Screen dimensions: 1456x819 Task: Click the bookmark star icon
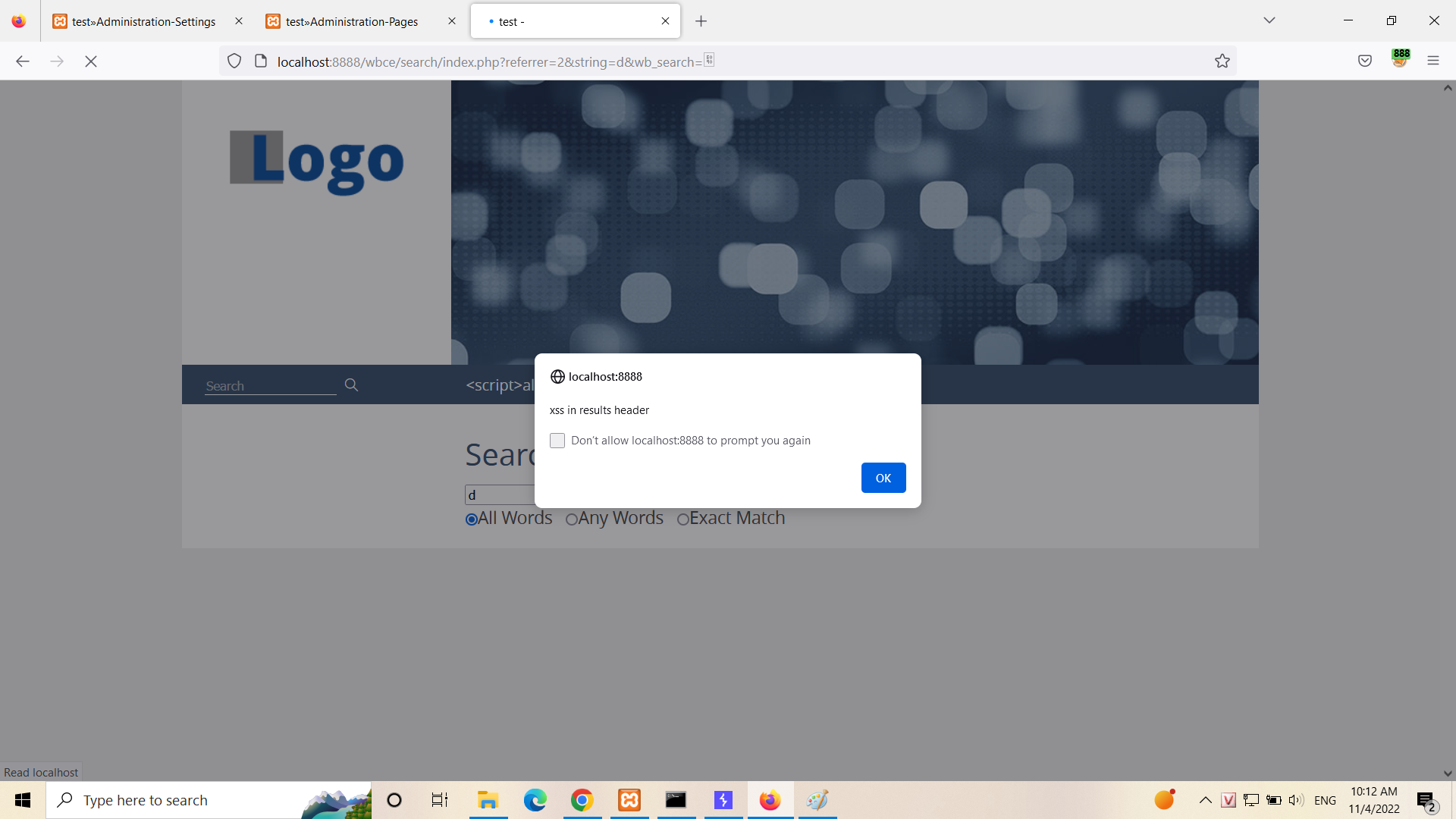tap(1222, 61)
